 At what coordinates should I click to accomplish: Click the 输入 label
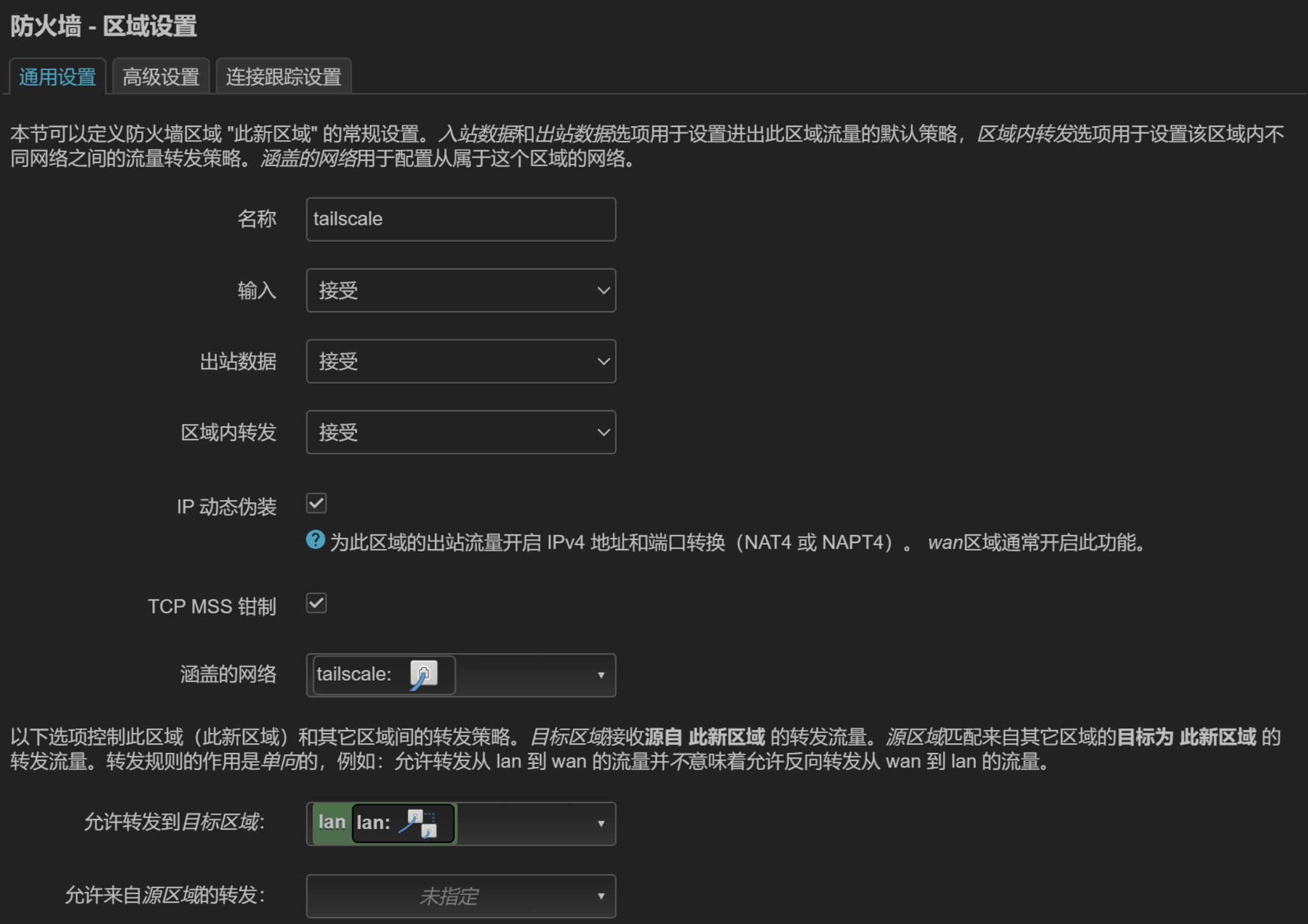257,291
